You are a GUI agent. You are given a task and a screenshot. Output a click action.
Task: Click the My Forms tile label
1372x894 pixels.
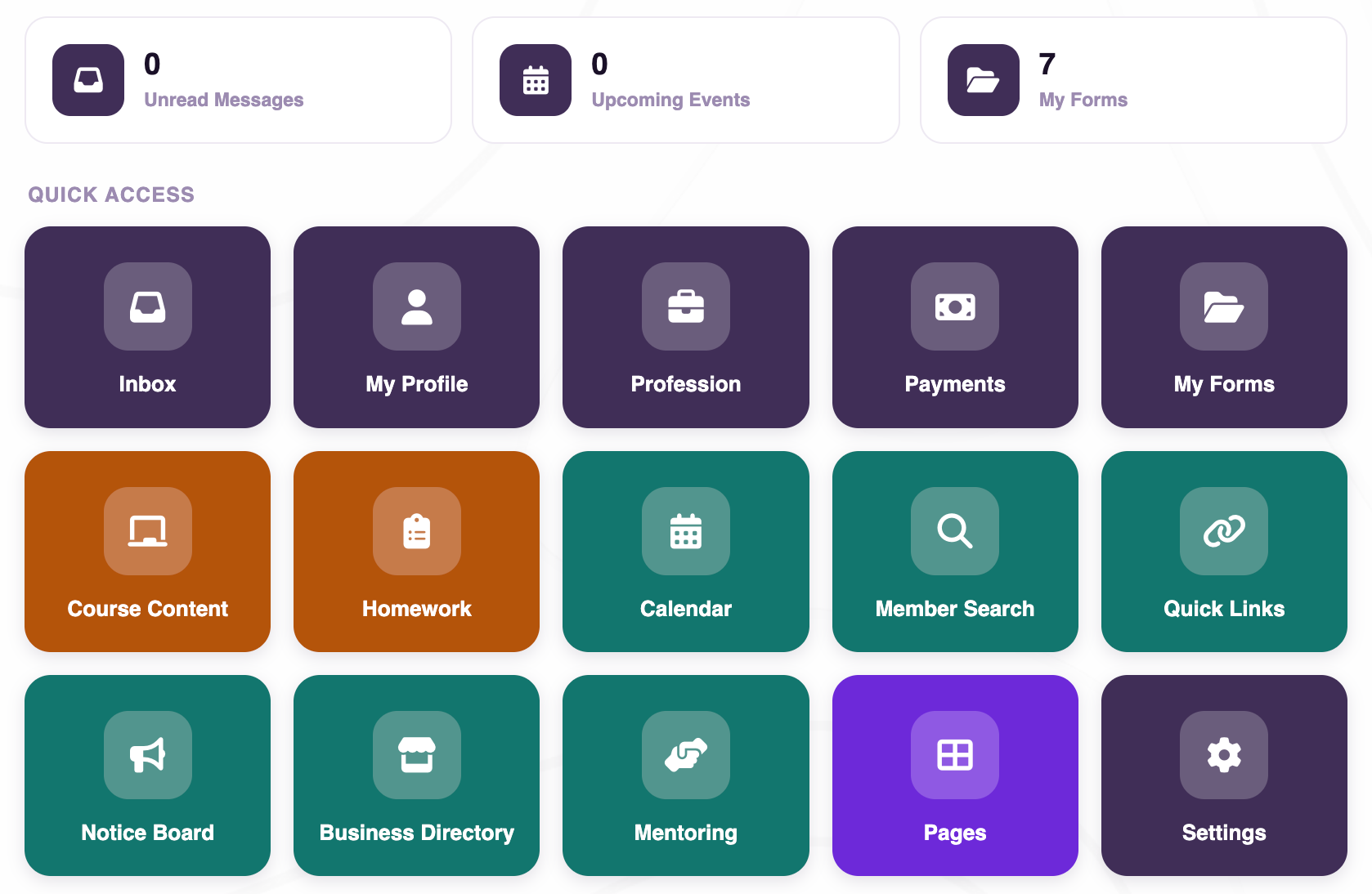click(1224, 384)
